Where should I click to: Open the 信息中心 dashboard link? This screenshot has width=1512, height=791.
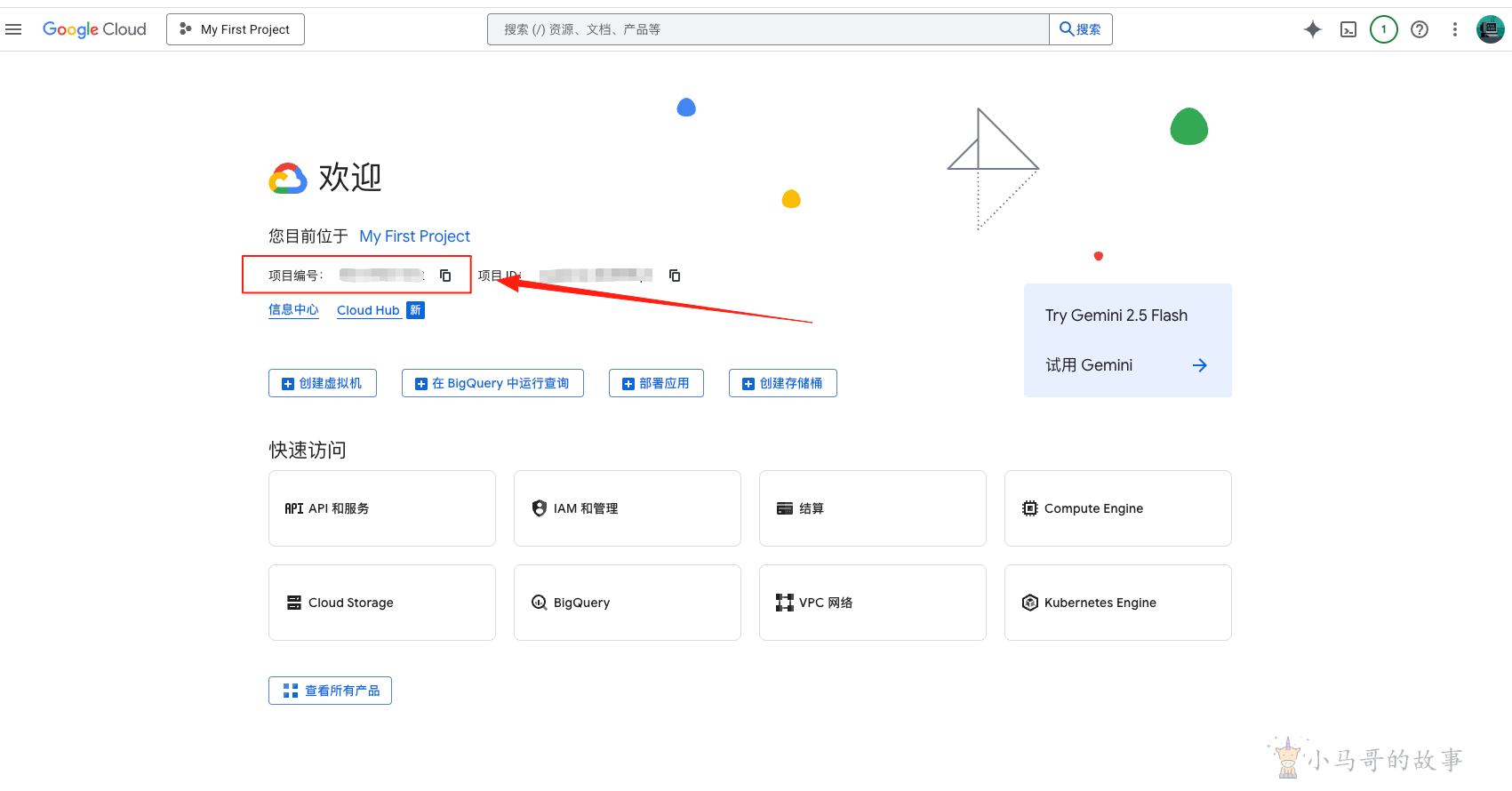point(293,310)
